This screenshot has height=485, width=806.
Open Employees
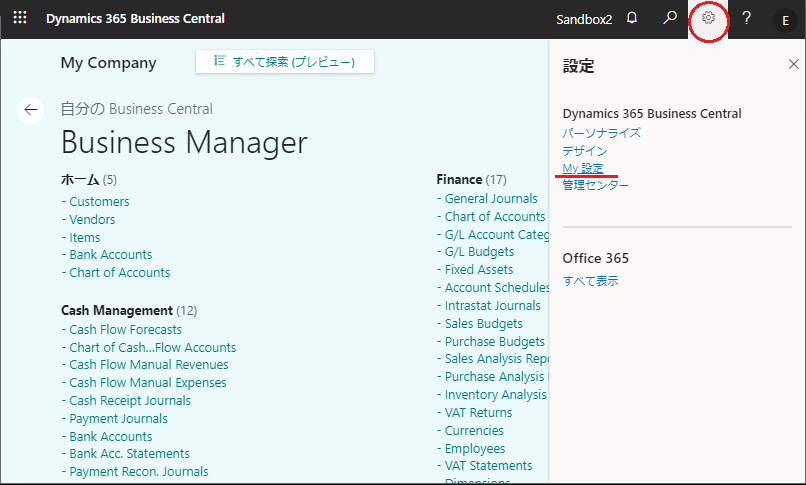coord(475,448)
